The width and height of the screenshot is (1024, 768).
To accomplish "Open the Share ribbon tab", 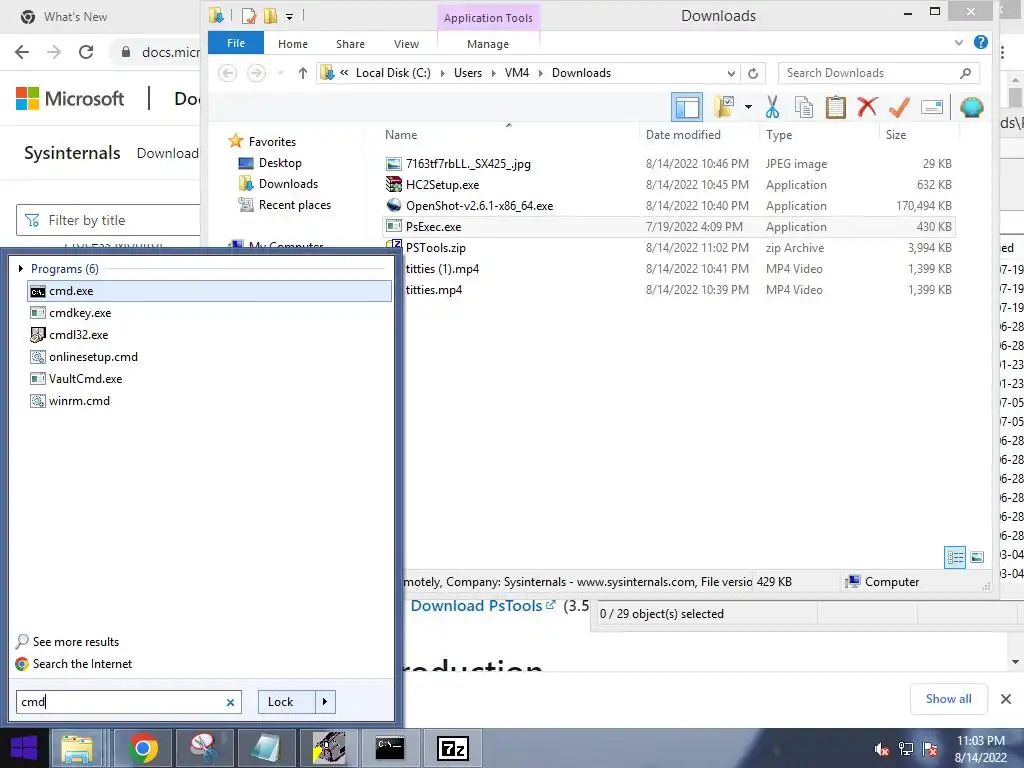I will pyautogui.click(x=350, y=44).
